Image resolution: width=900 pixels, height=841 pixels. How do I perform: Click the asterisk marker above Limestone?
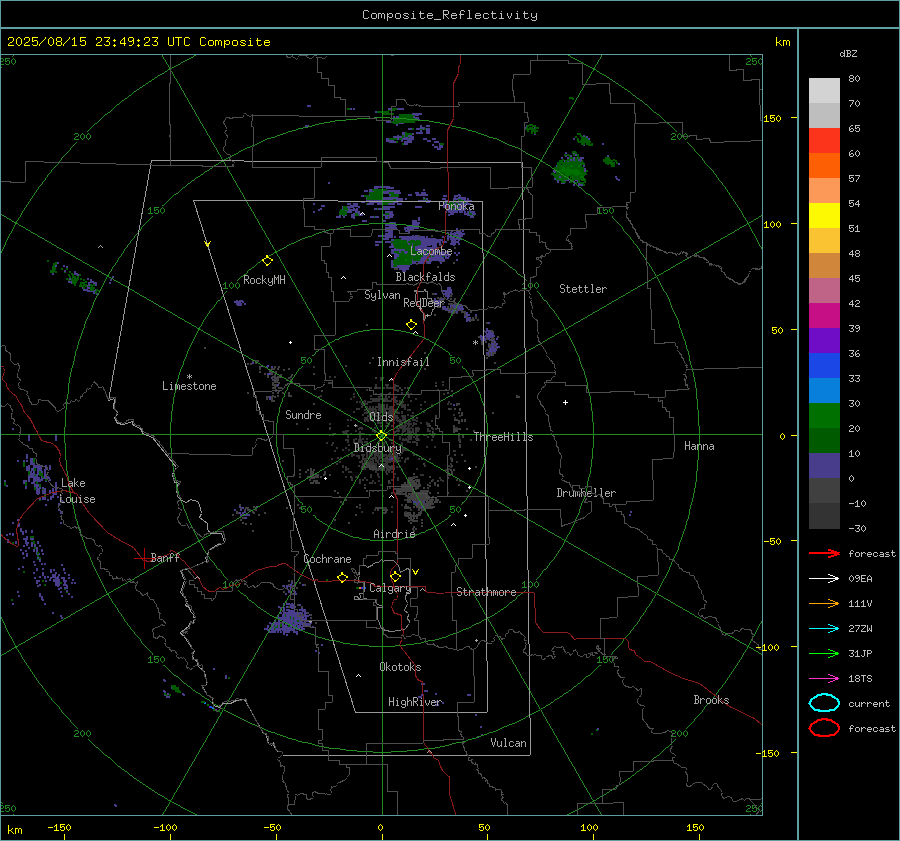tap(189, 377)
